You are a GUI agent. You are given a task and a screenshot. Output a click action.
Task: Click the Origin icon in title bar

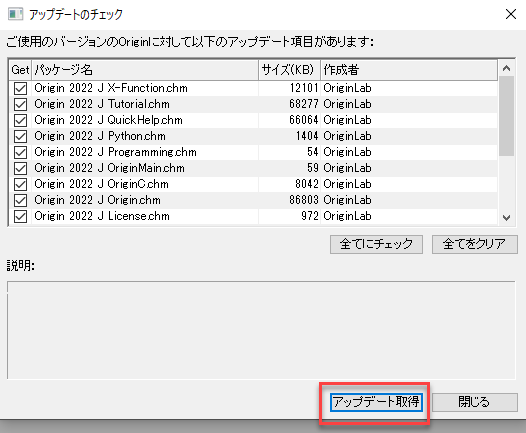15,14
